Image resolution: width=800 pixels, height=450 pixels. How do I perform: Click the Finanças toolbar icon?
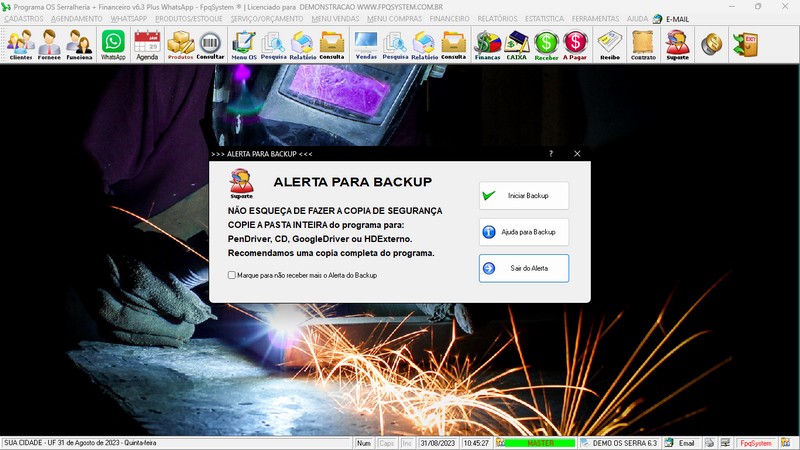click(x=487, y=44)
